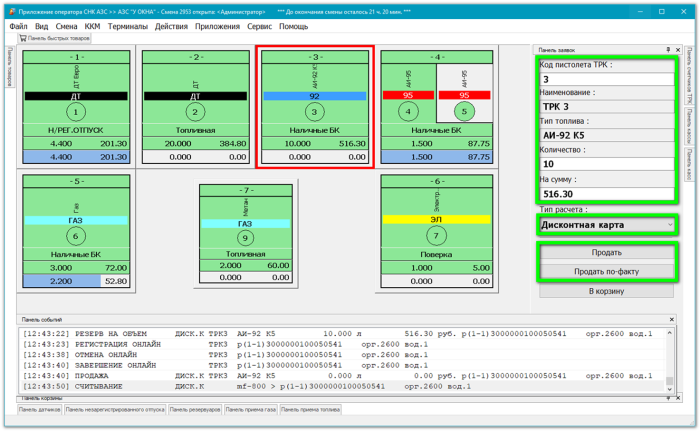Click the Количество input field
The height and width of the screenshot is (431, 700).
(x=607, y=164)
